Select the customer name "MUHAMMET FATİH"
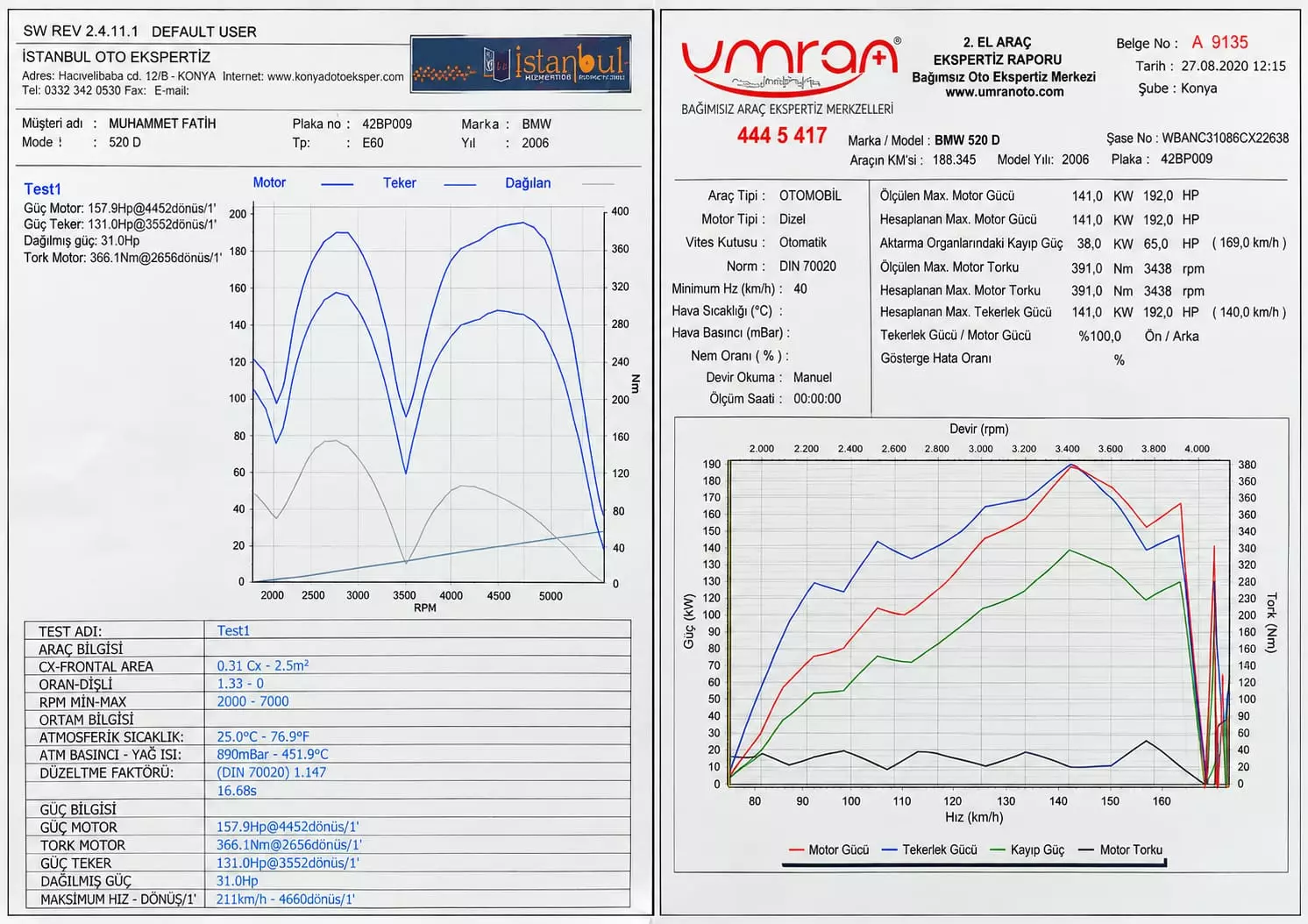 pos(162,124)
